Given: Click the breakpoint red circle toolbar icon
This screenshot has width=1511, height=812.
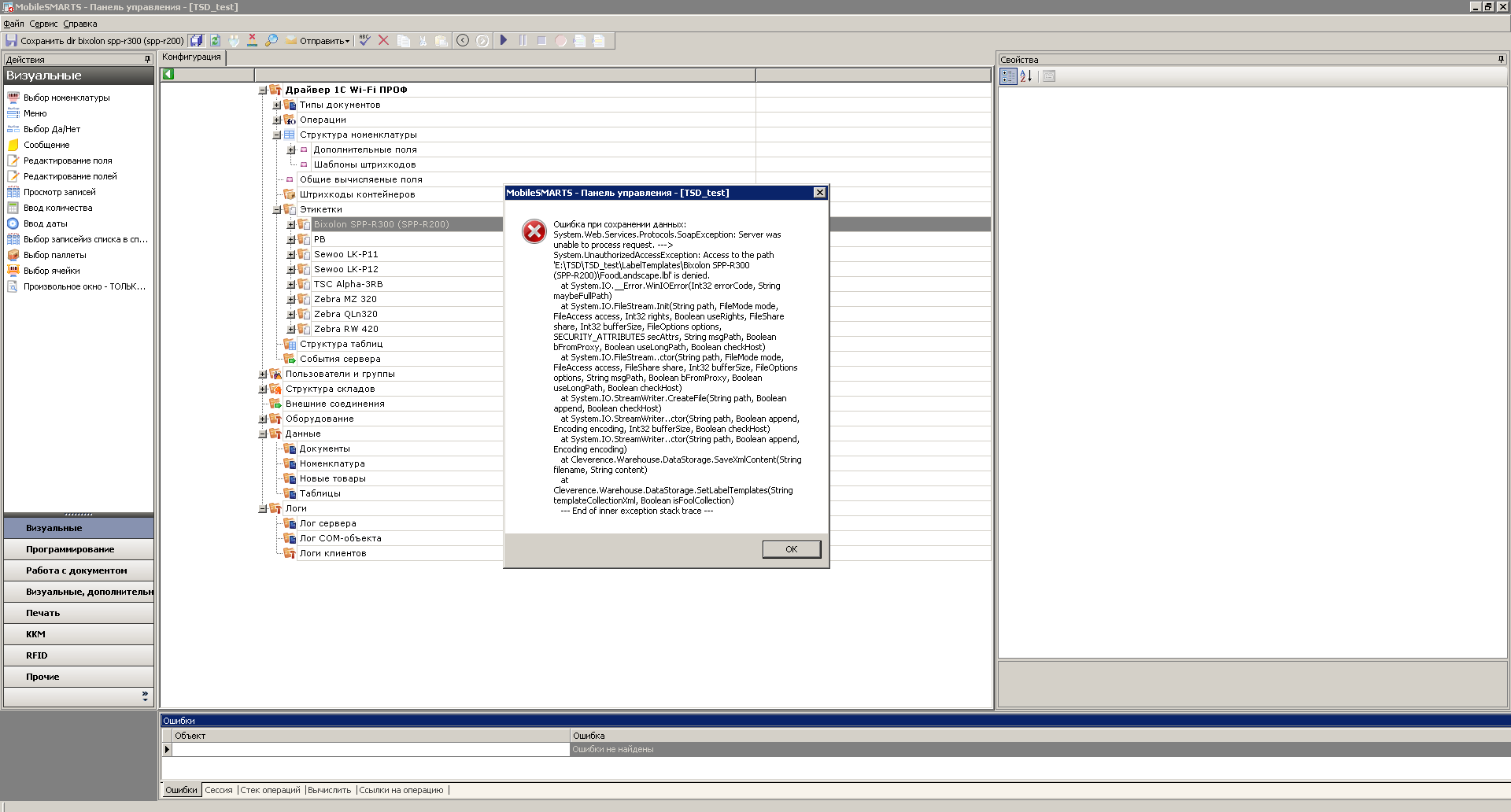Looking at the screenshot, I should (561, 40).
